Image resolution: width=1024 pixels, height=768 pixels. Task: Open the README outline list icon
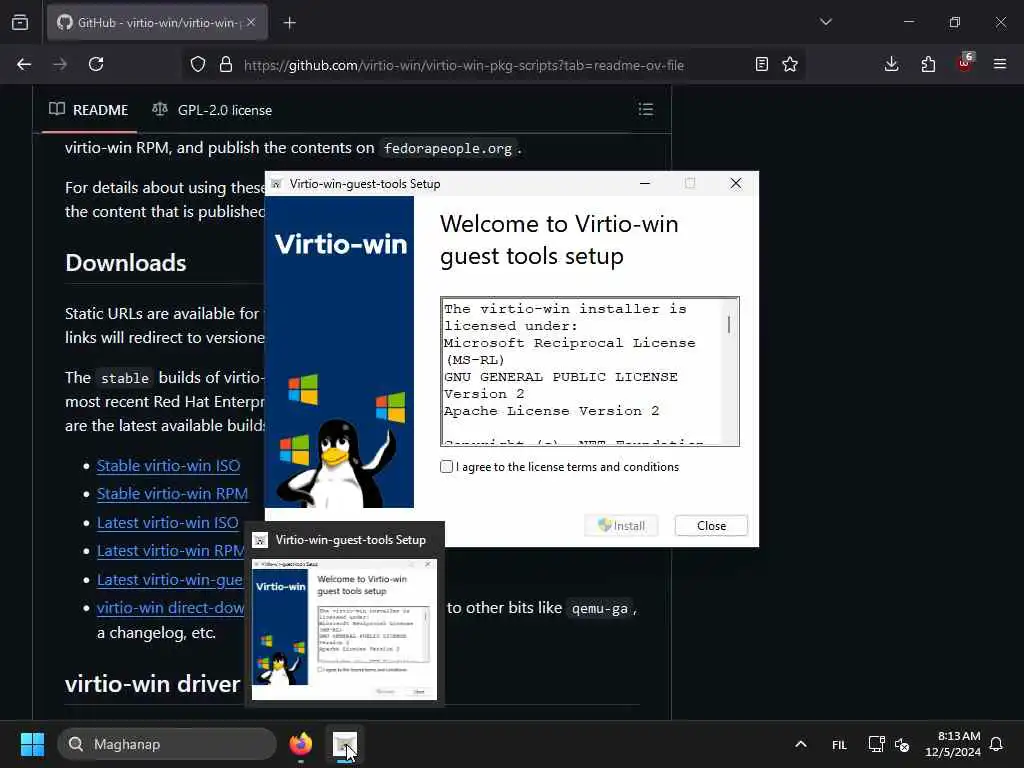pyautogui.click(x=645, y=109)
